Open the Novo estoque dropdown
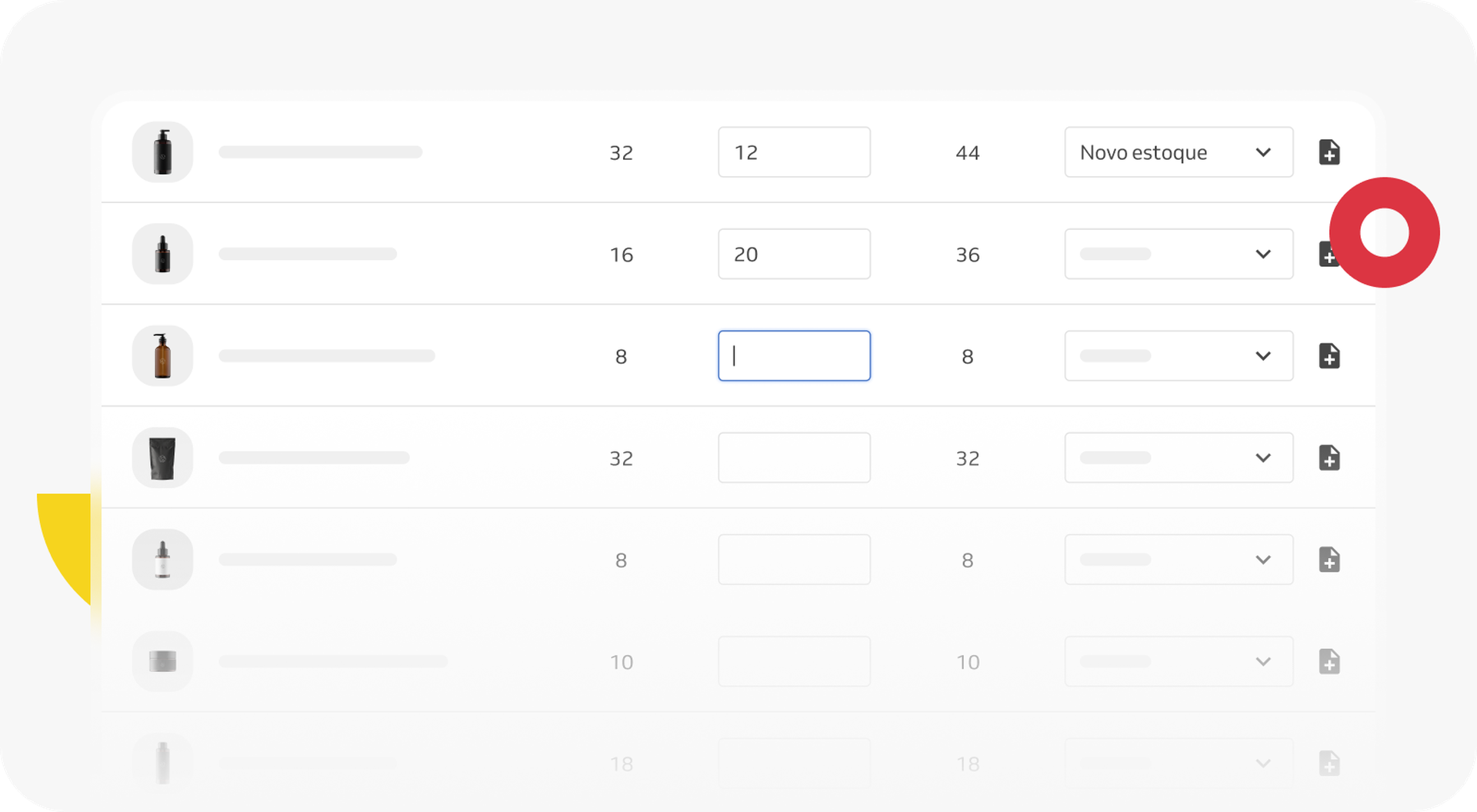The image size is (1477, 812). tap(1179, 152)
